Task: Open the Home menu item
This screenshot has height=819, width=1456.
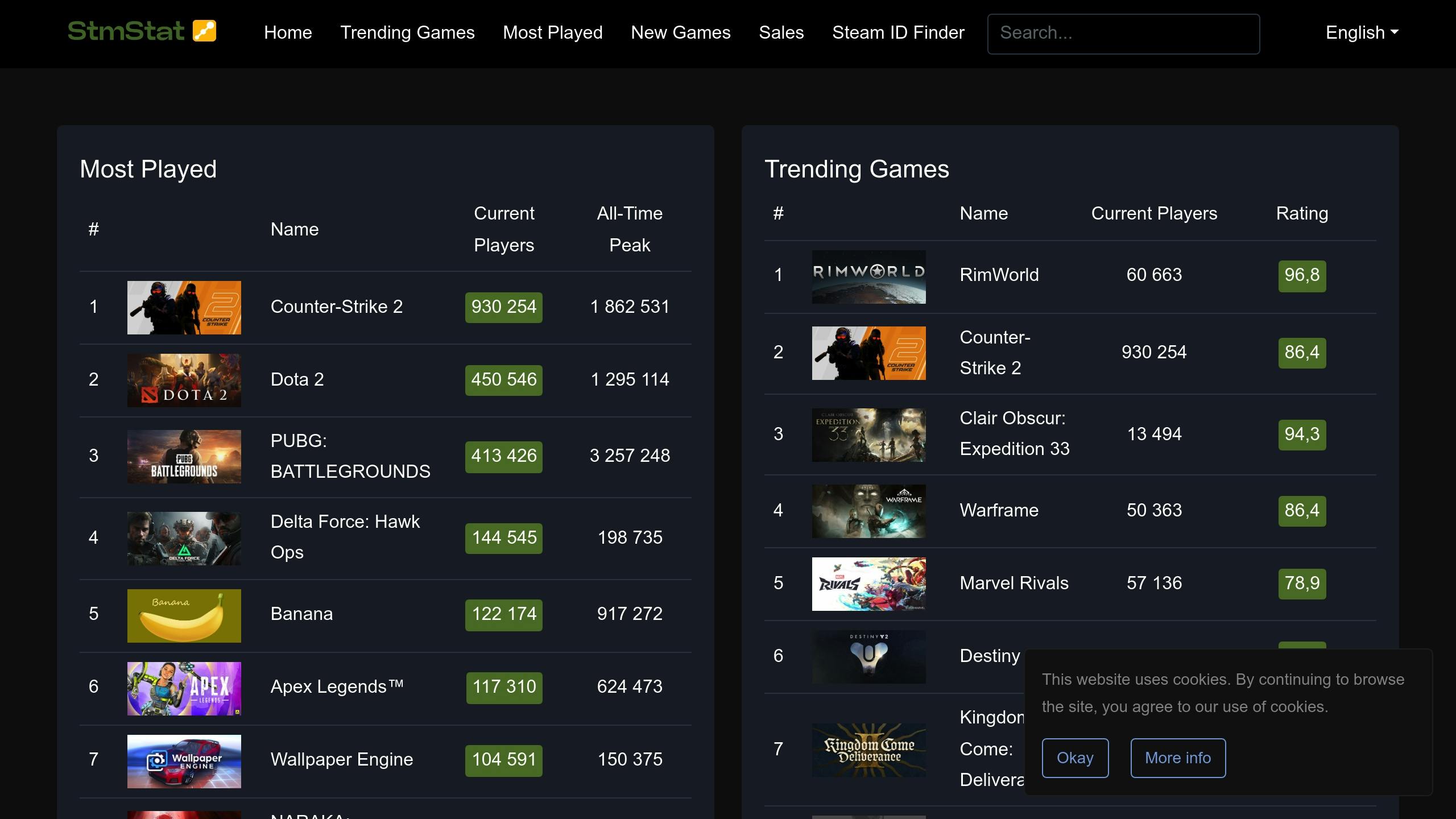Action: pos(288,32)
